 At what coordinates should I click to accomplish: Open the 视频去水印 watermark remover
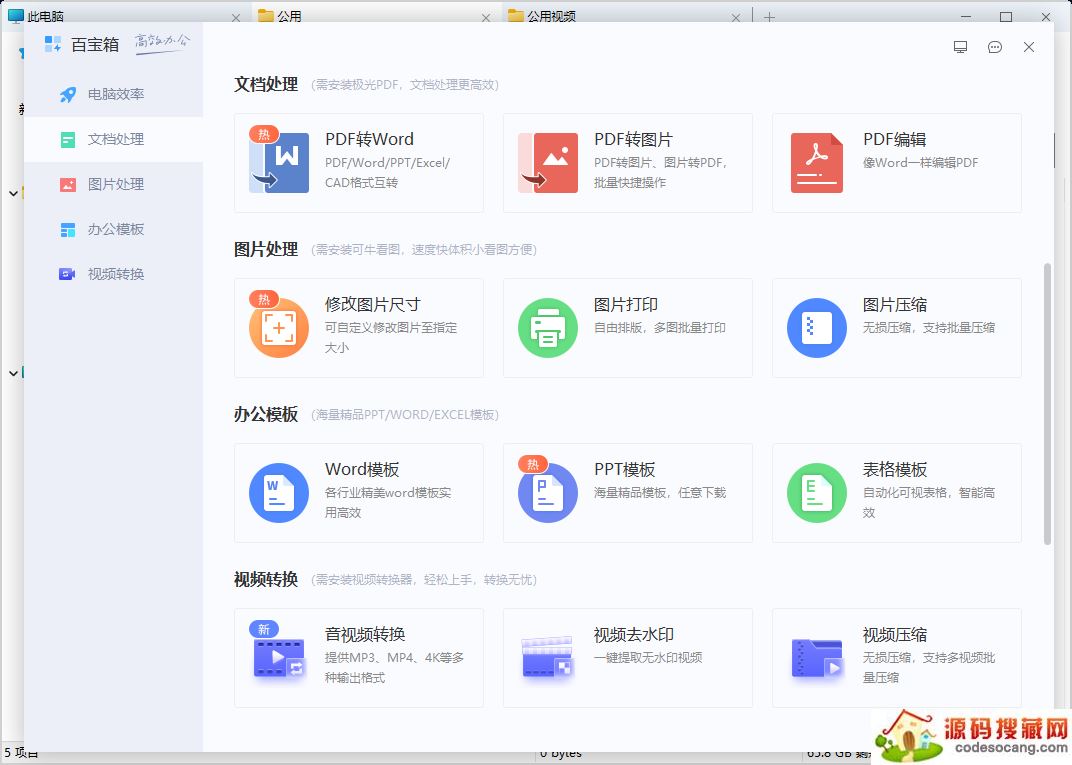[x=627, y=658]
